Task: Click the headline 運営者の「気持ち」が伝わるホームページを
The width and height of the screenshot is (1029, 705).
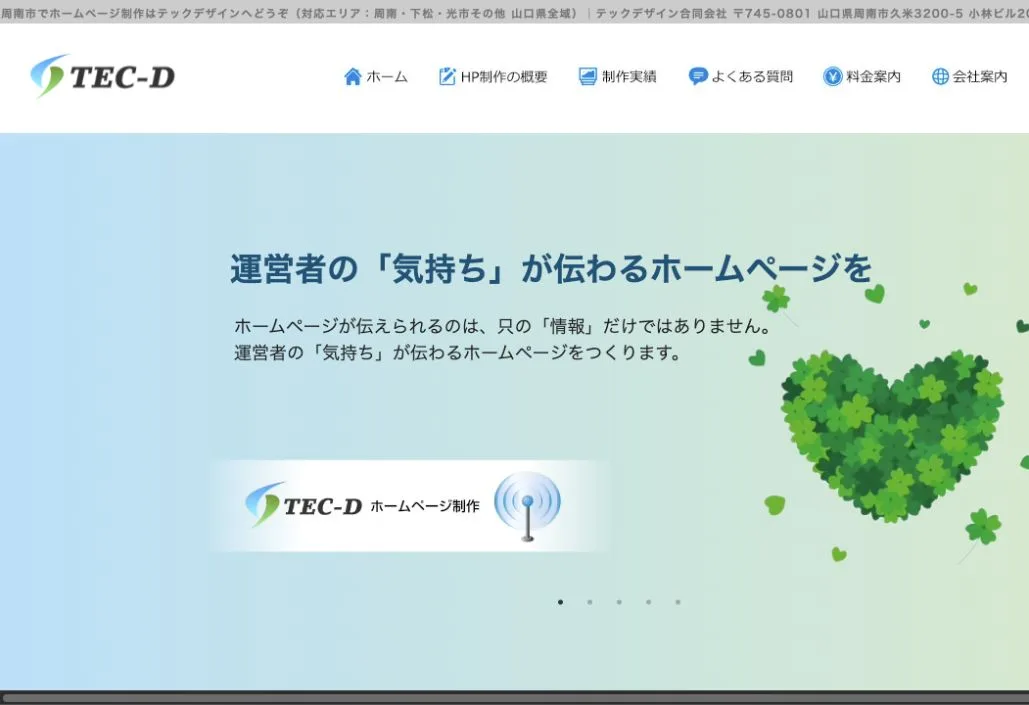Action: tap(551, 269)
